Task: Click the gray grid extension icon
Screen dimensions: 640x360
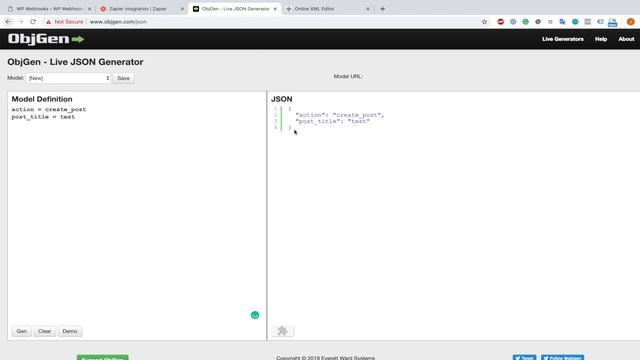Action: pos(587,22)
